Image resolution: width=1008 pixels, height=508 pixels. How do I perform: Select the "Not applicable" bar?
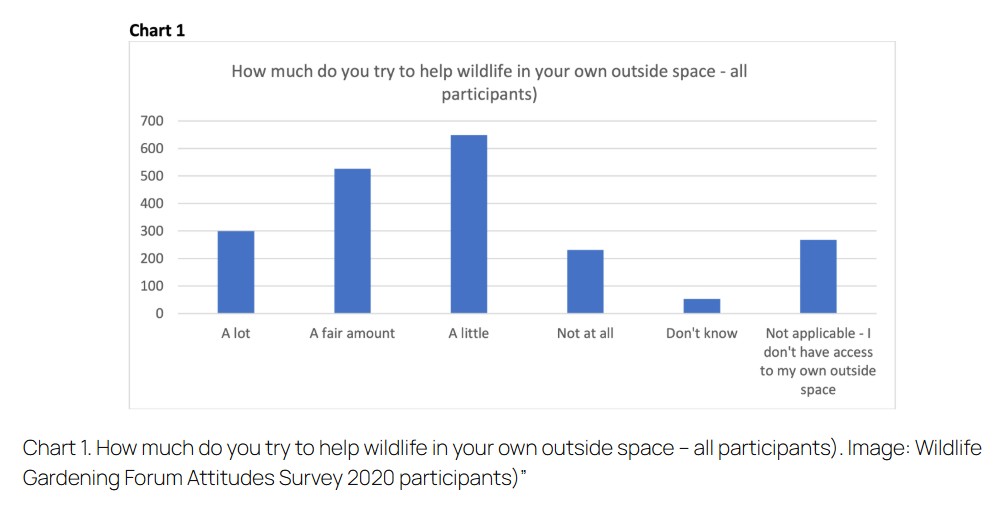point(818,276)
